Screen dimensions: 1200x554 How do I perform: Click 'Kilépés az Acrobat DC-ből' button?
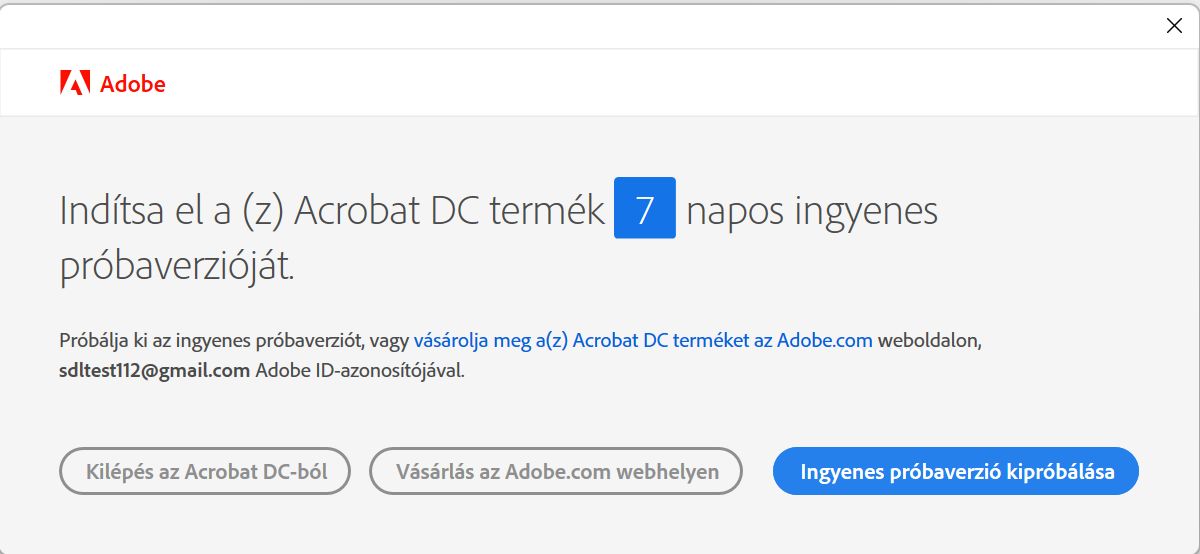click(x=207, y=471)
